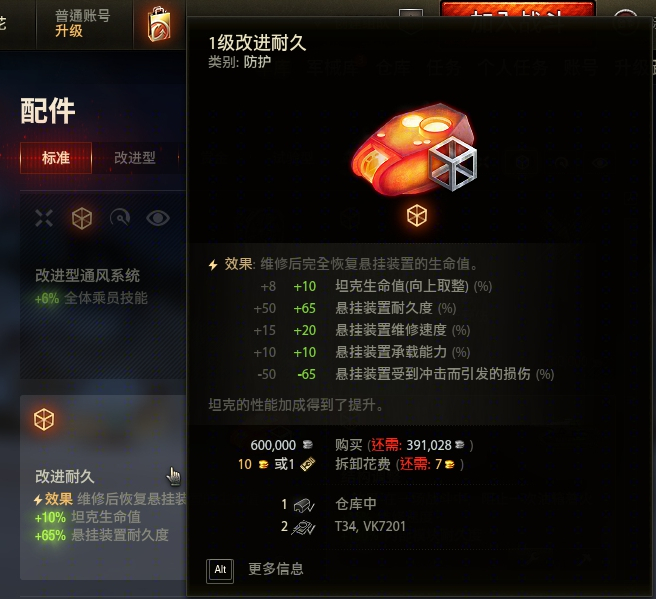Select the survivability cube filter icon
The height and width of the screenshot is (599, 656).
click(x=82, y=218)
